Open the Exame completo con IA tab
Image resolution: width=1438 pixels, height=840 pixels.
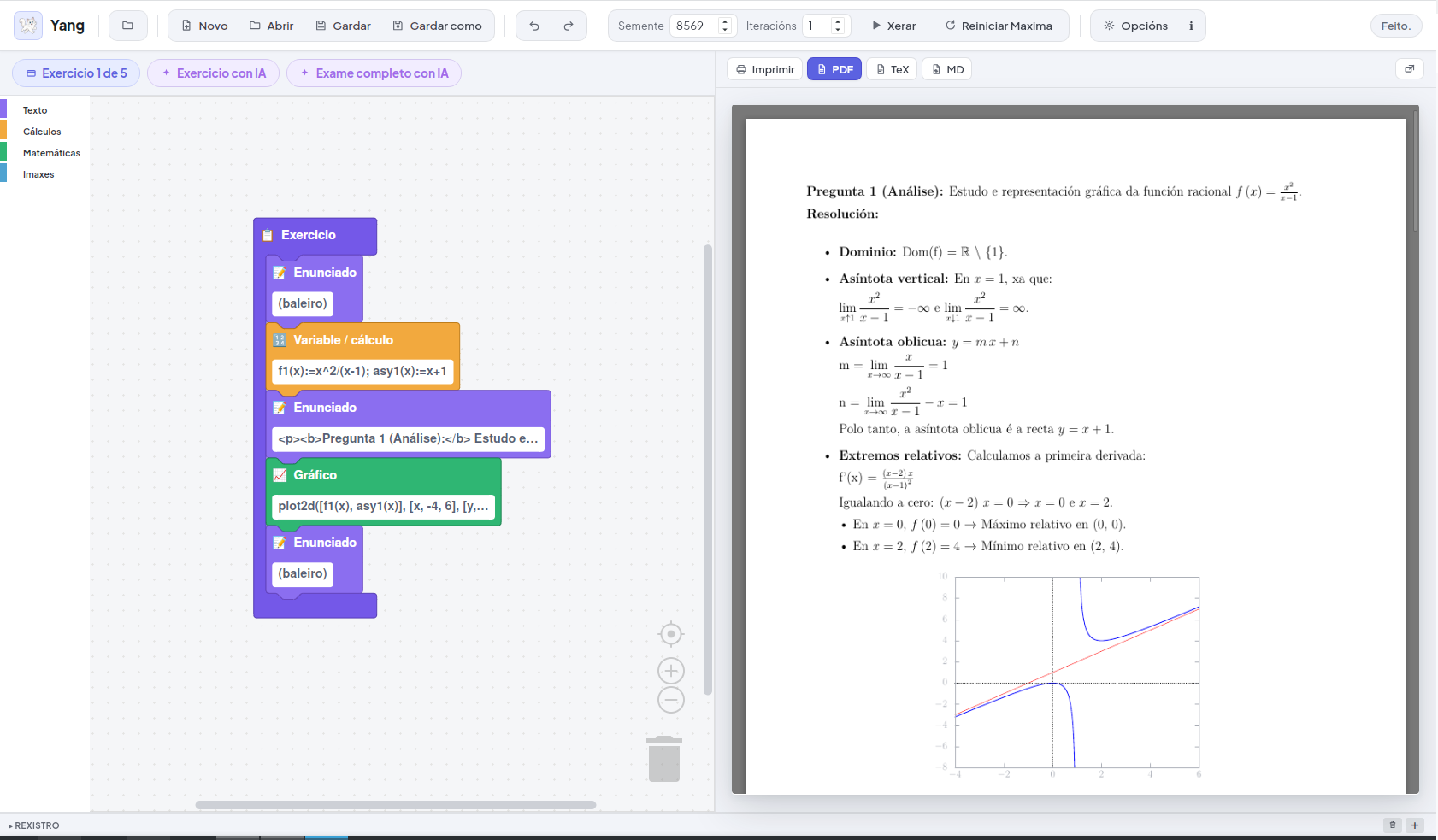tap(374, 73)
